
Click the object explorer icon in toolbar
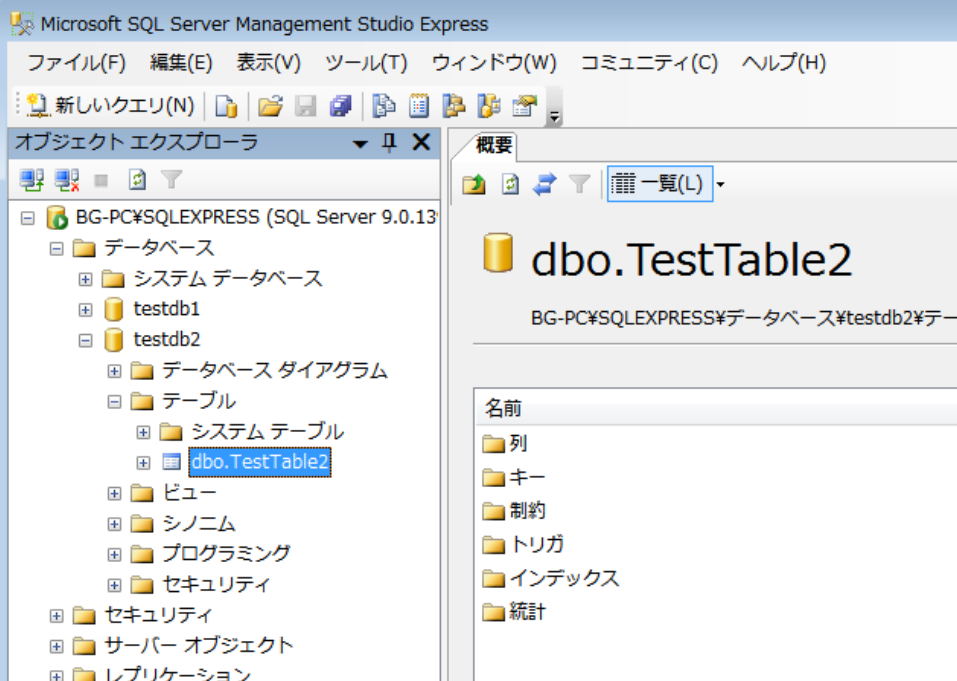453,106
